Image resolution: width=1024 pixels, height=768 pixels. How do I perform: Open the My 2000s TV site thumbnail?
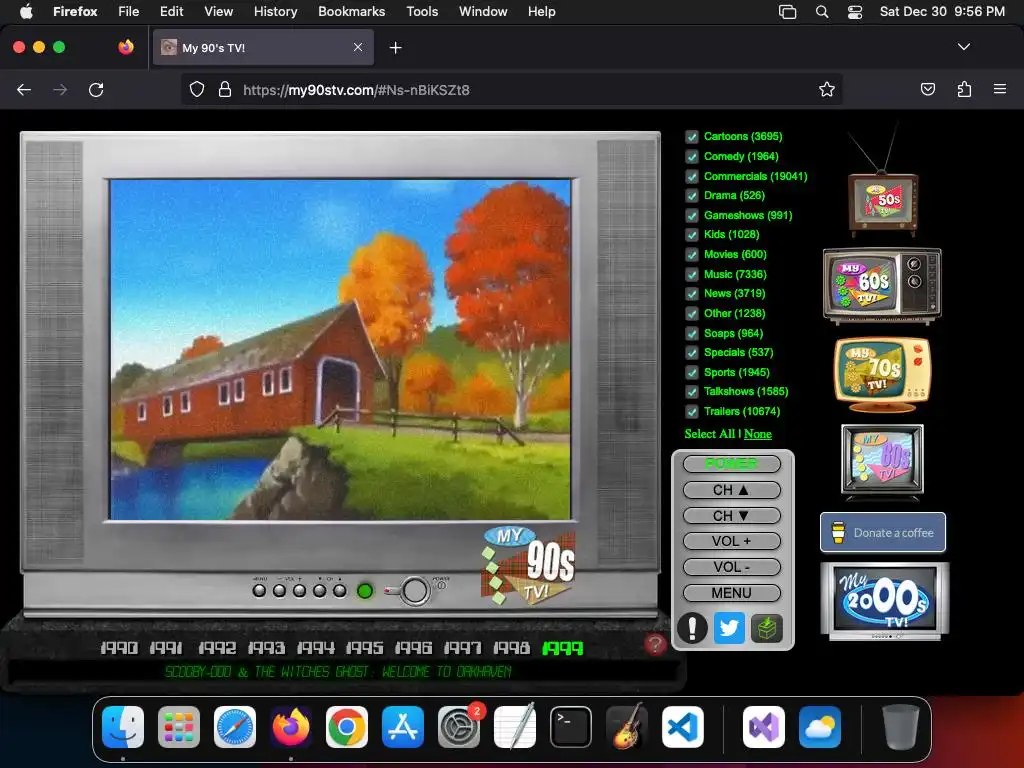click(885, 601)
